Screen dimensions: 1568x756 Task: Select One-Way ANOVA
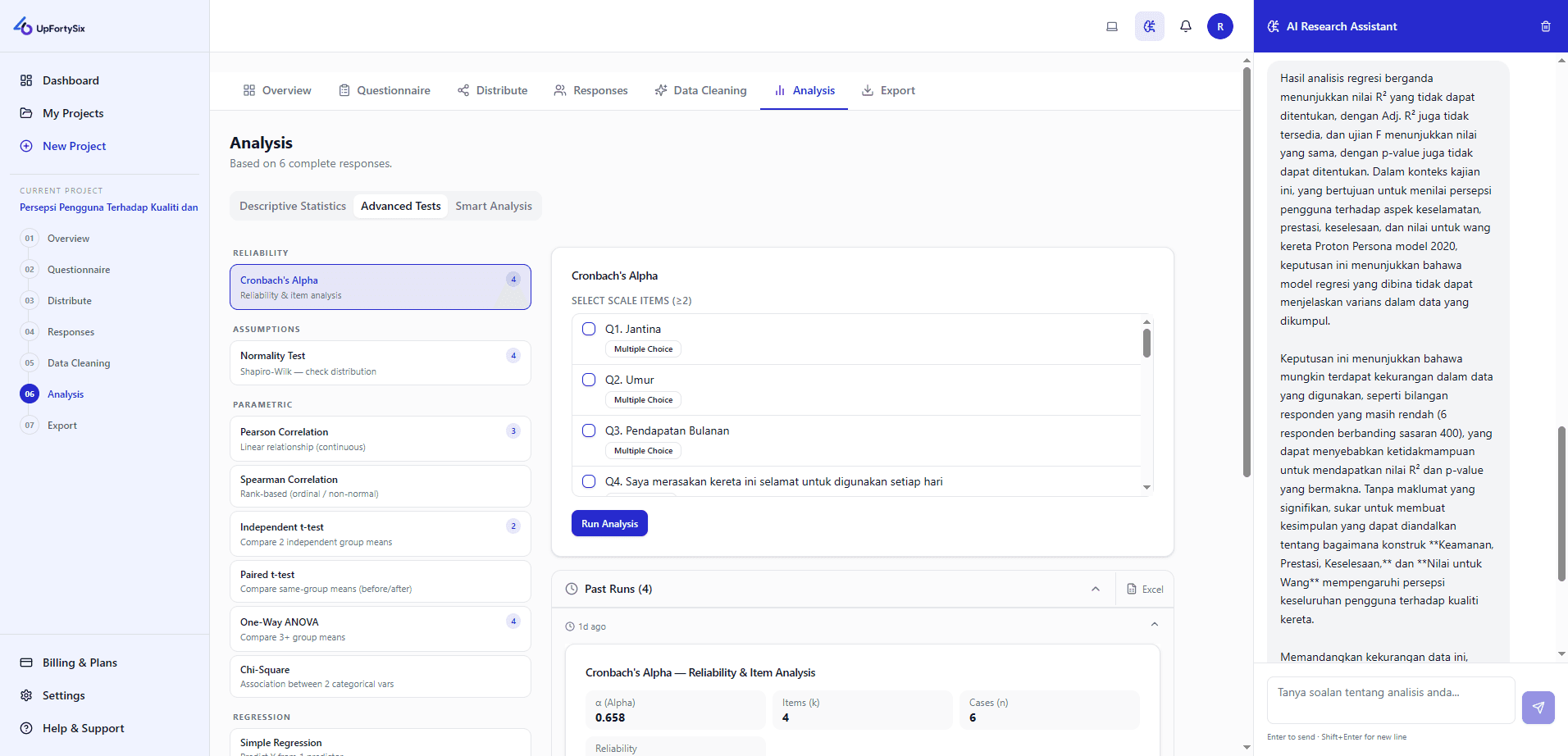click(x=381, y=629)
